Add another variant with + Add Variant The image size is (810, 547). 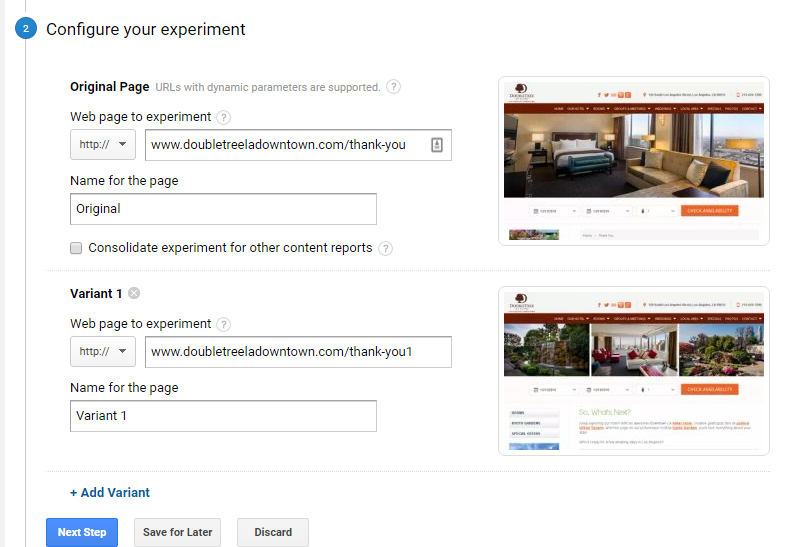pos(110,493)
